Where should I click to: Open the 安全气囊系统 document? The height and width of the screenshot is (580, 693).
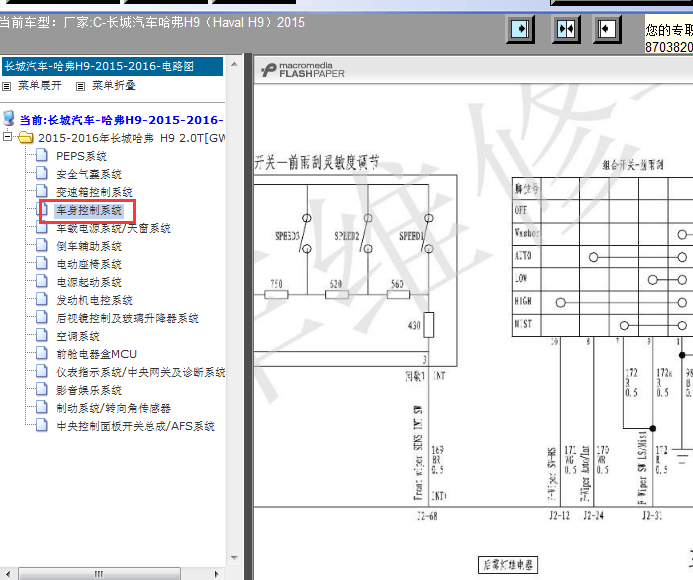89,174
